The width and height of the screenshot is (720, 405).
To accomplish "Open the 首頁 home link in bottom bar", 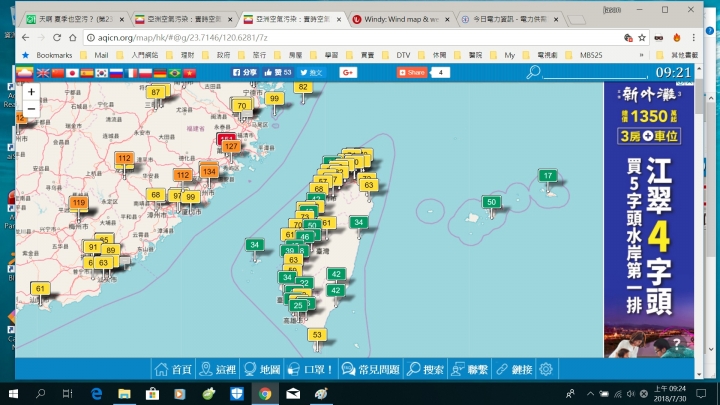I will coord(174,369).
